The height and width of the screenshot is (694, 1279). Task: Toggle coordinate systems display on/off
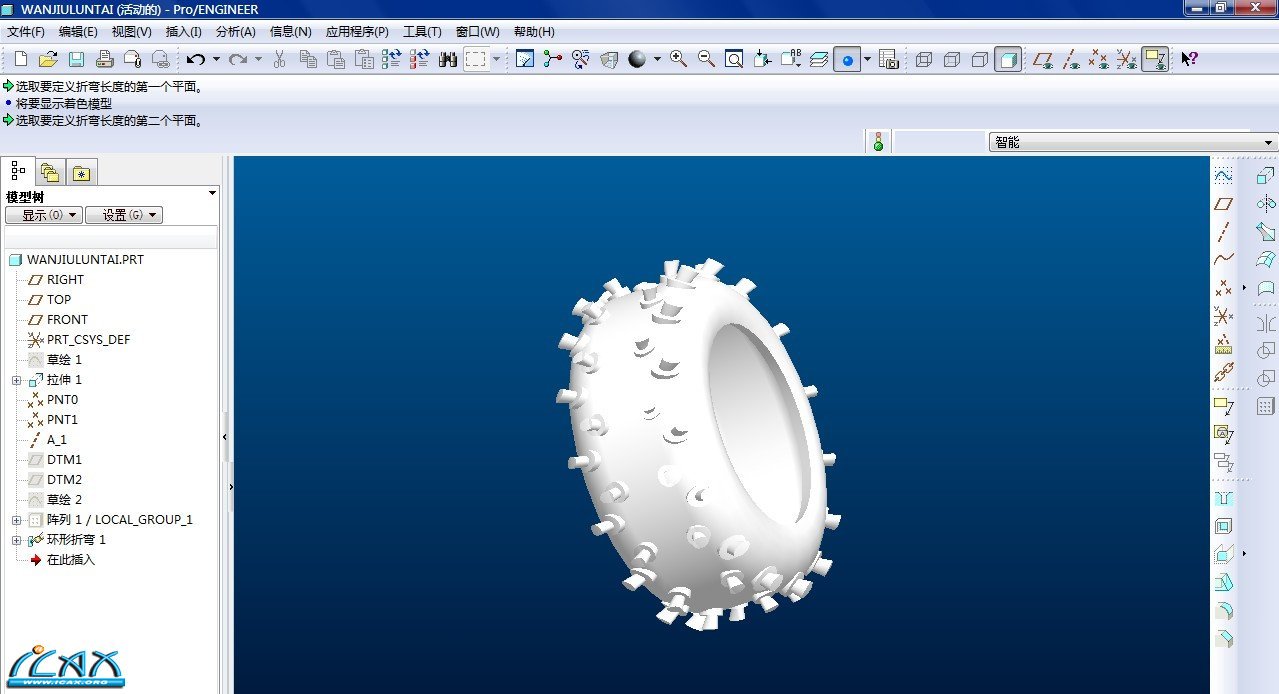coord(1127,59)
